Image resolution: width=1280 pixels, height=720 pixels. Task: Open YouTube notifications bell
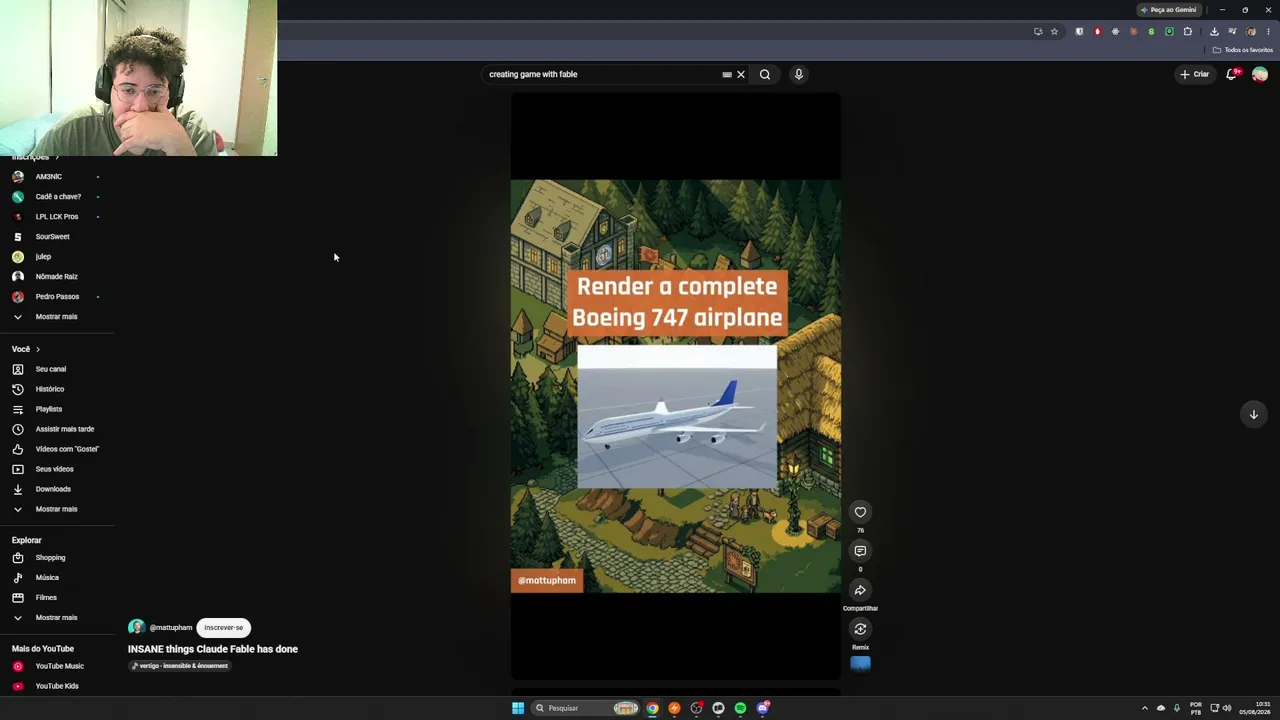click(x=1232, y=74)
